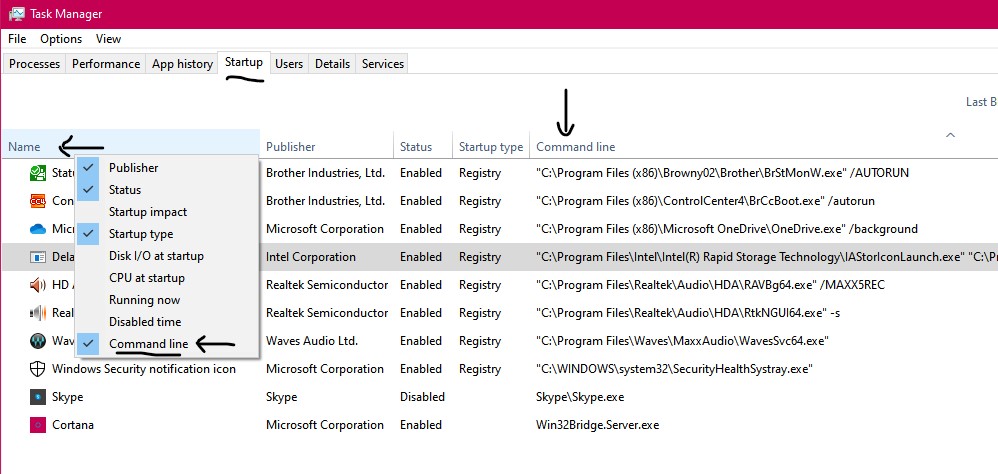Image resolution: width=998 pixels, height=474 pixels.
Task: Select the Startup tab
Action: click(x=244, y=62)
